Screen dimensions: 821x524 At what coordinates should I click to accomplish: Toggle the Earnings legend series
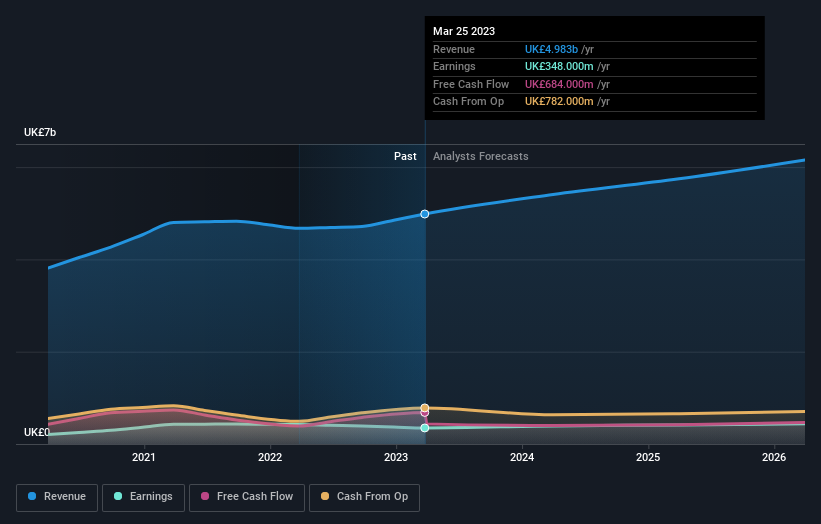143,497
